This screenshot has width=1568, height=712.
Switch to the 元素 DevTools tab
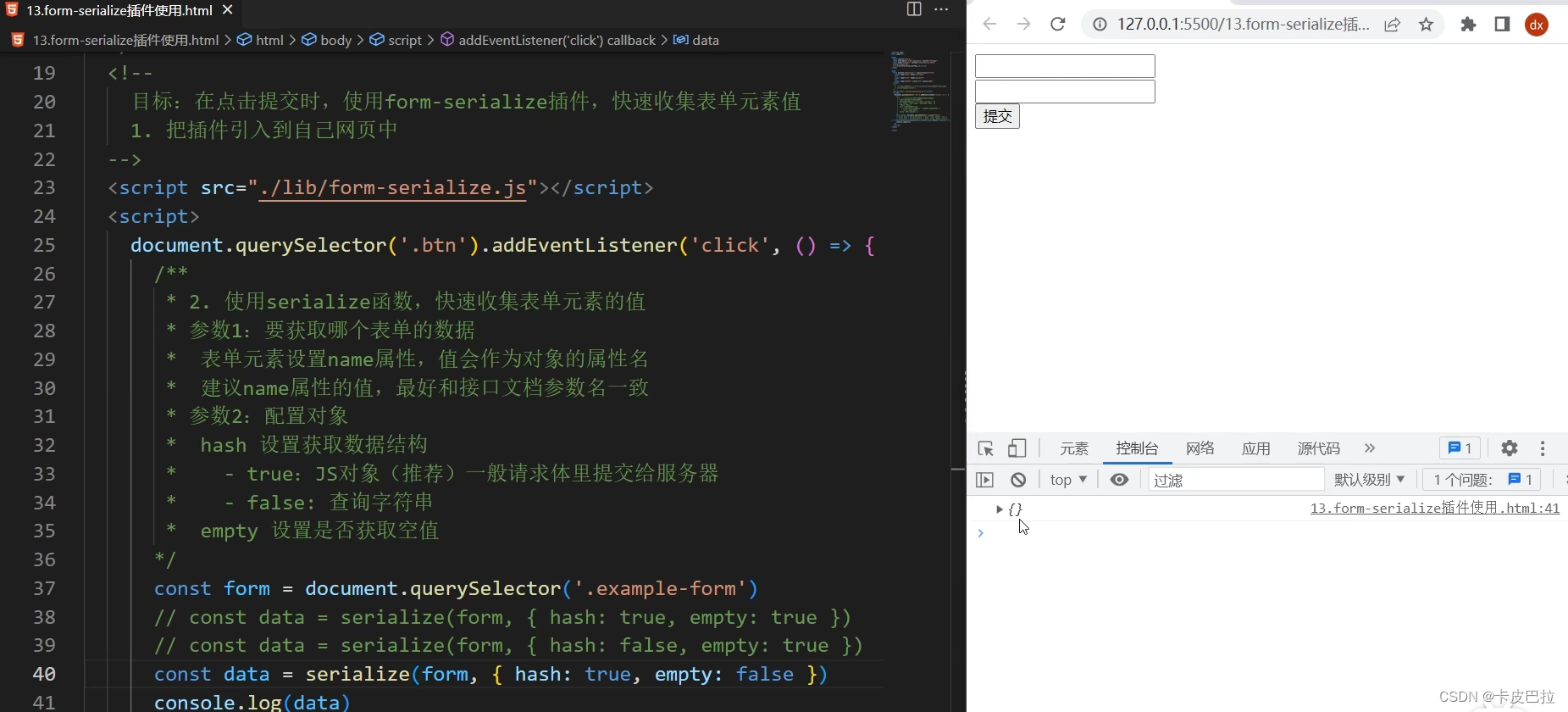tap(1074, 448)
